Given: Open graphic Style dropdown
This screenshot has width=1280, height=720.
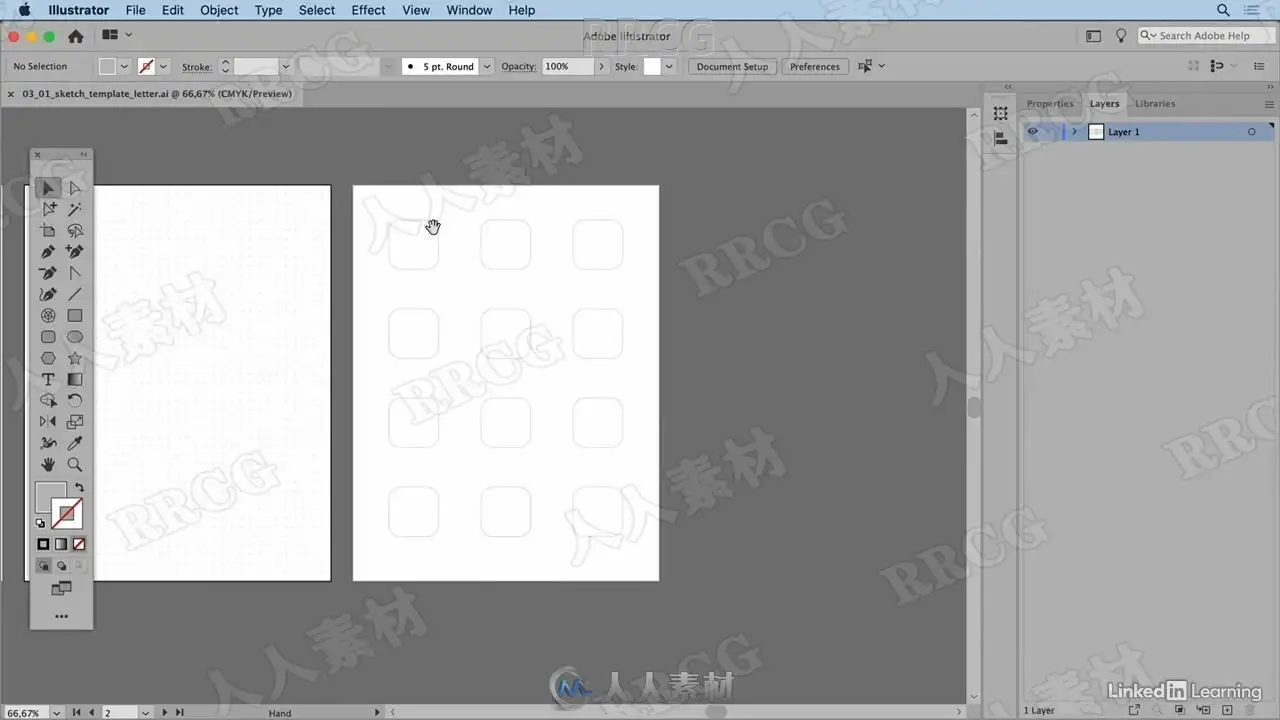Looking at the screenshot, I should tap(669, 67).
